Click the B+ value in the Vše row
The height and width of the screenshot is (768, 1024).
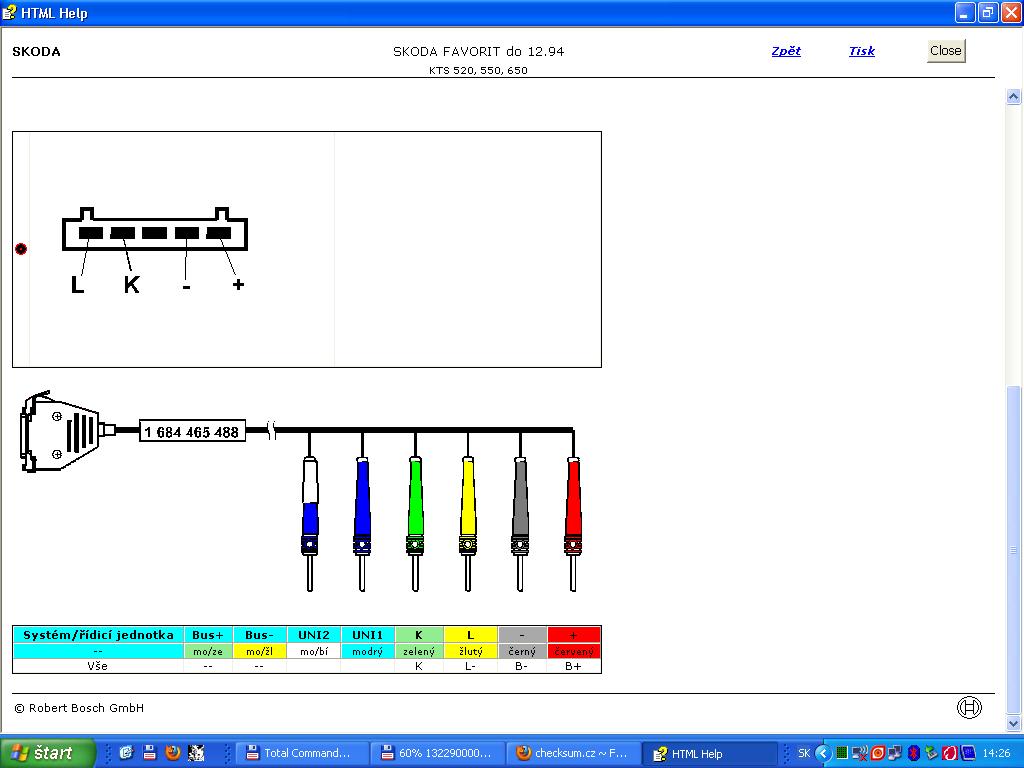click(x=573, y=666)
